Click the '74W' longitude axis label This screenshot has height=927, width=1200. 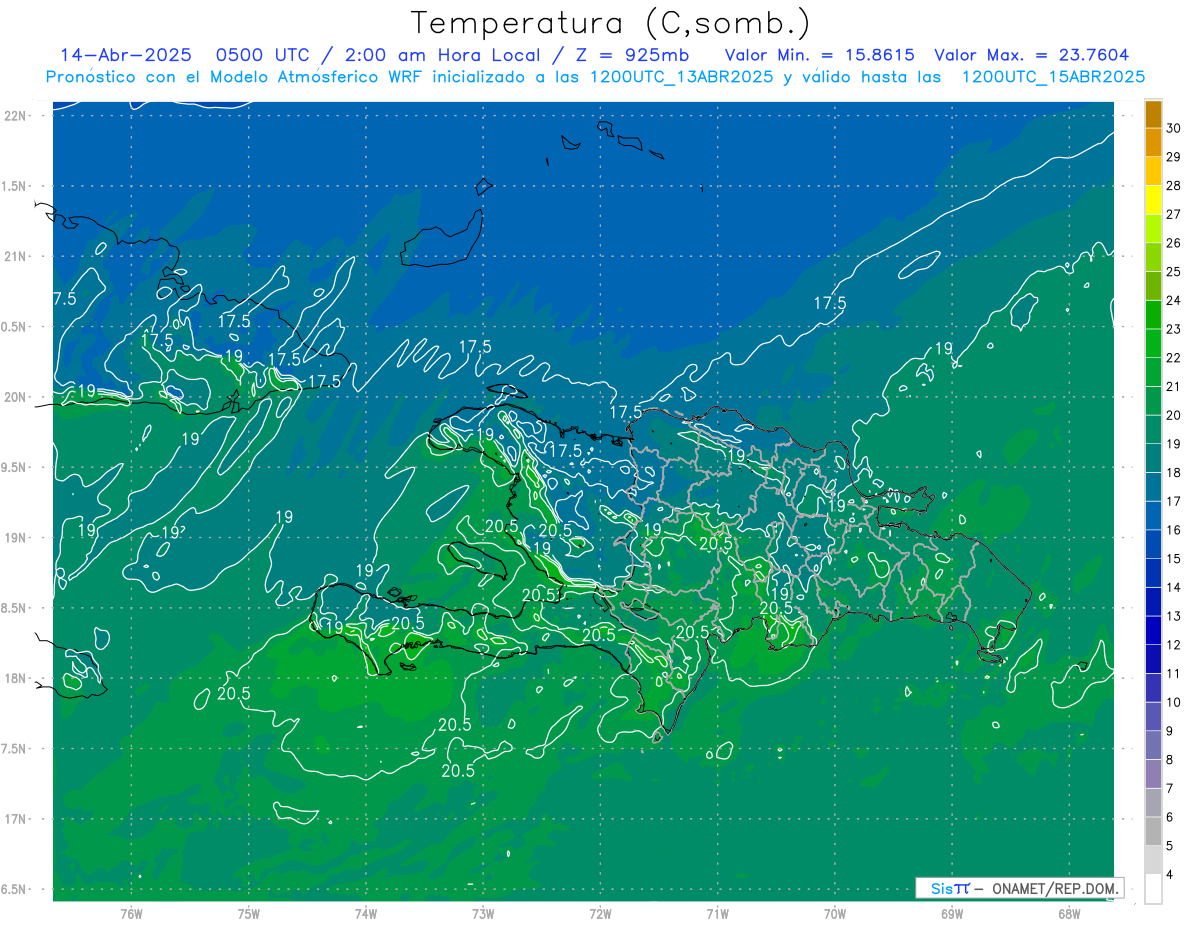pyautogui.click(x=366, y=913)
